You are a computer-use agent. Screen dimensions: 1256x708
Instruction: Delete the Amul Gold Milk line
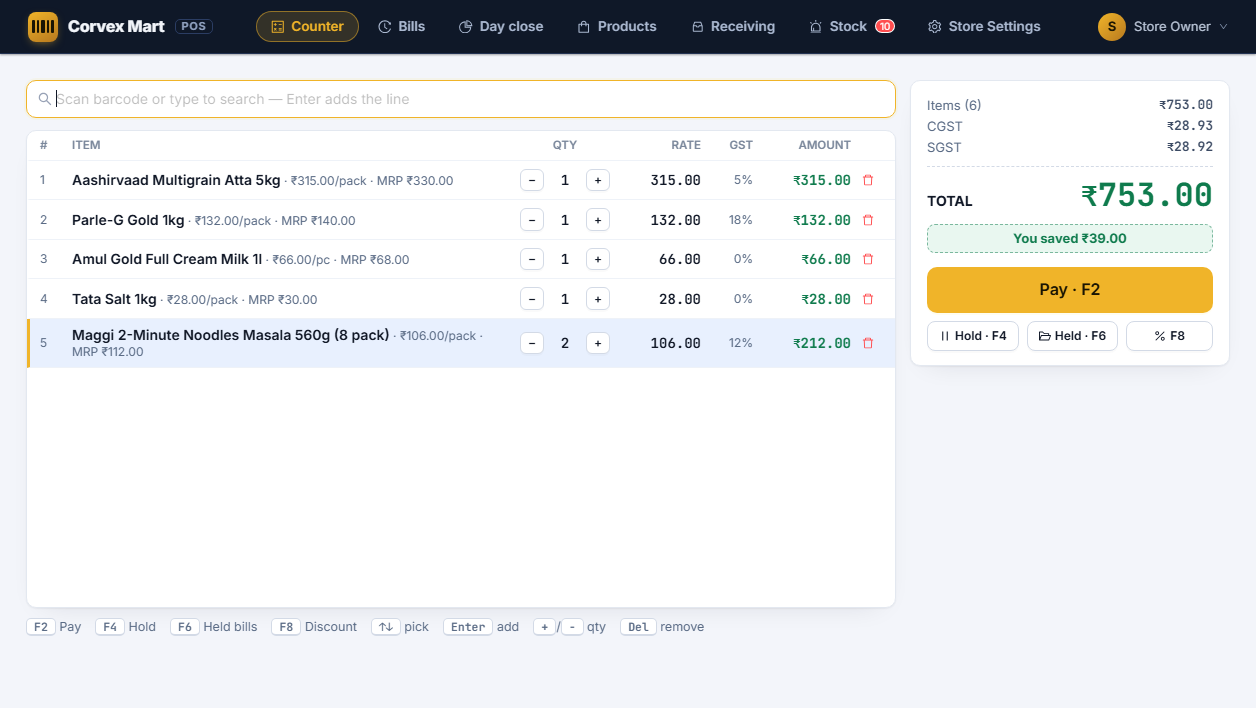[868, 259]
